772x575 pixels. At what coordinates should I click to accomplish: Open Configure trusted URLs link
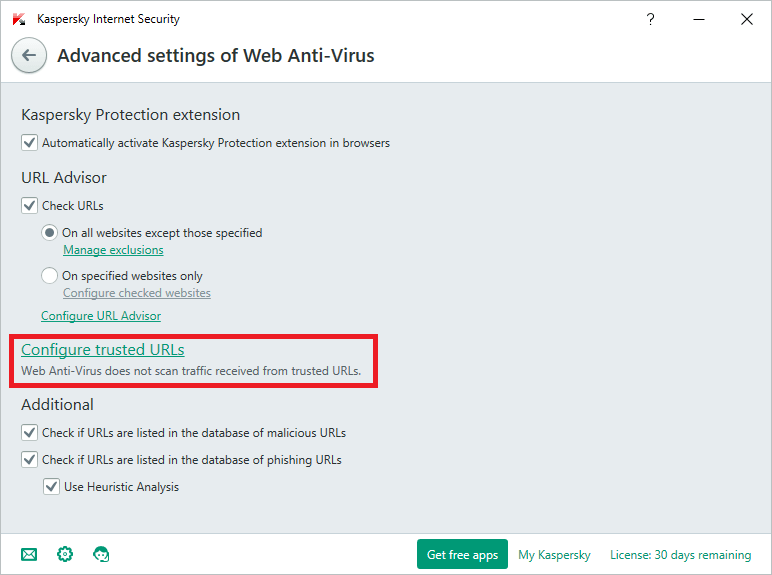point(102,350)
